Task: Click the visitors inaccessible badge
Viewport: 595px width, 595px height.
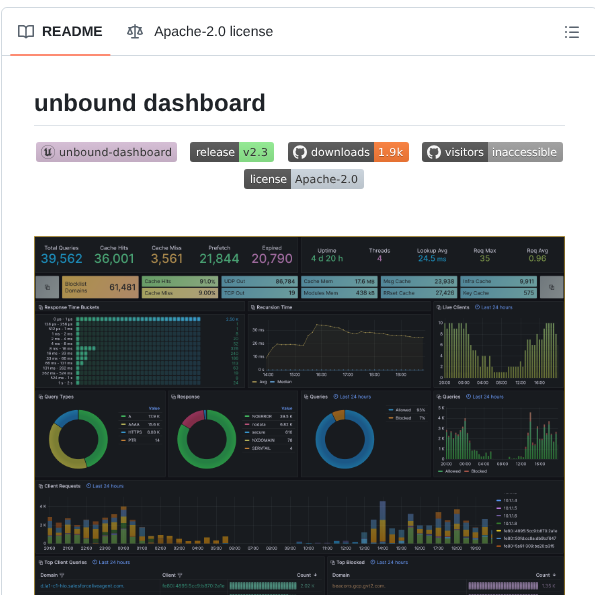Action: point(492,152)
